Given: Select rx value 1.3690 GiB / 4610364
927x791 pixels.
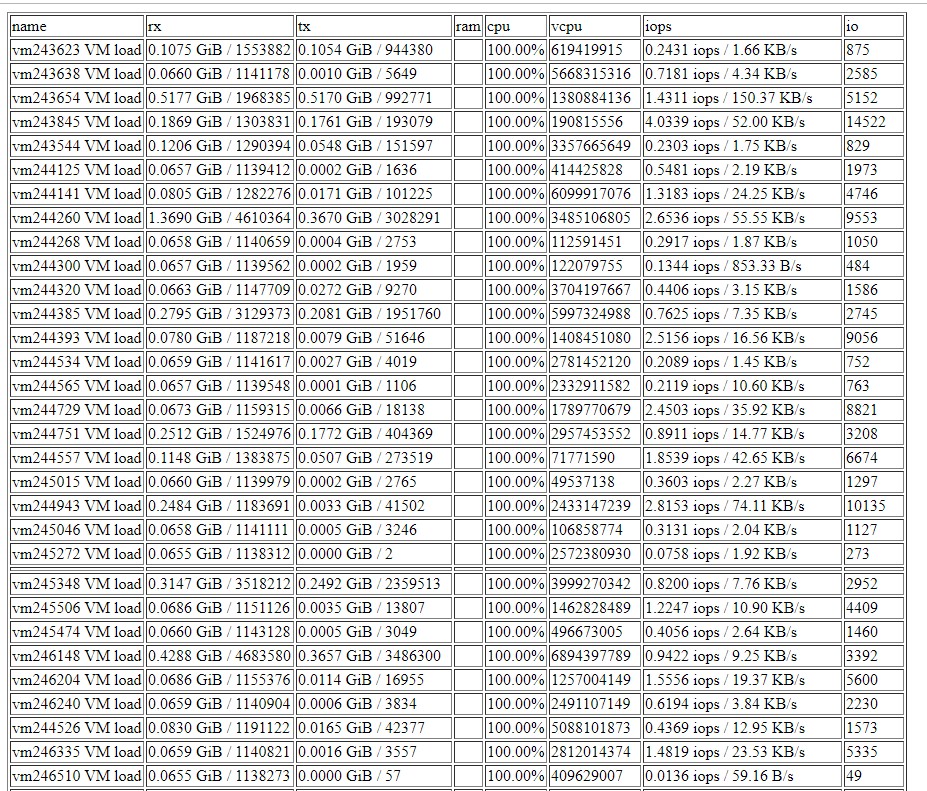Looking at the screenshot, I should point(219,218).
